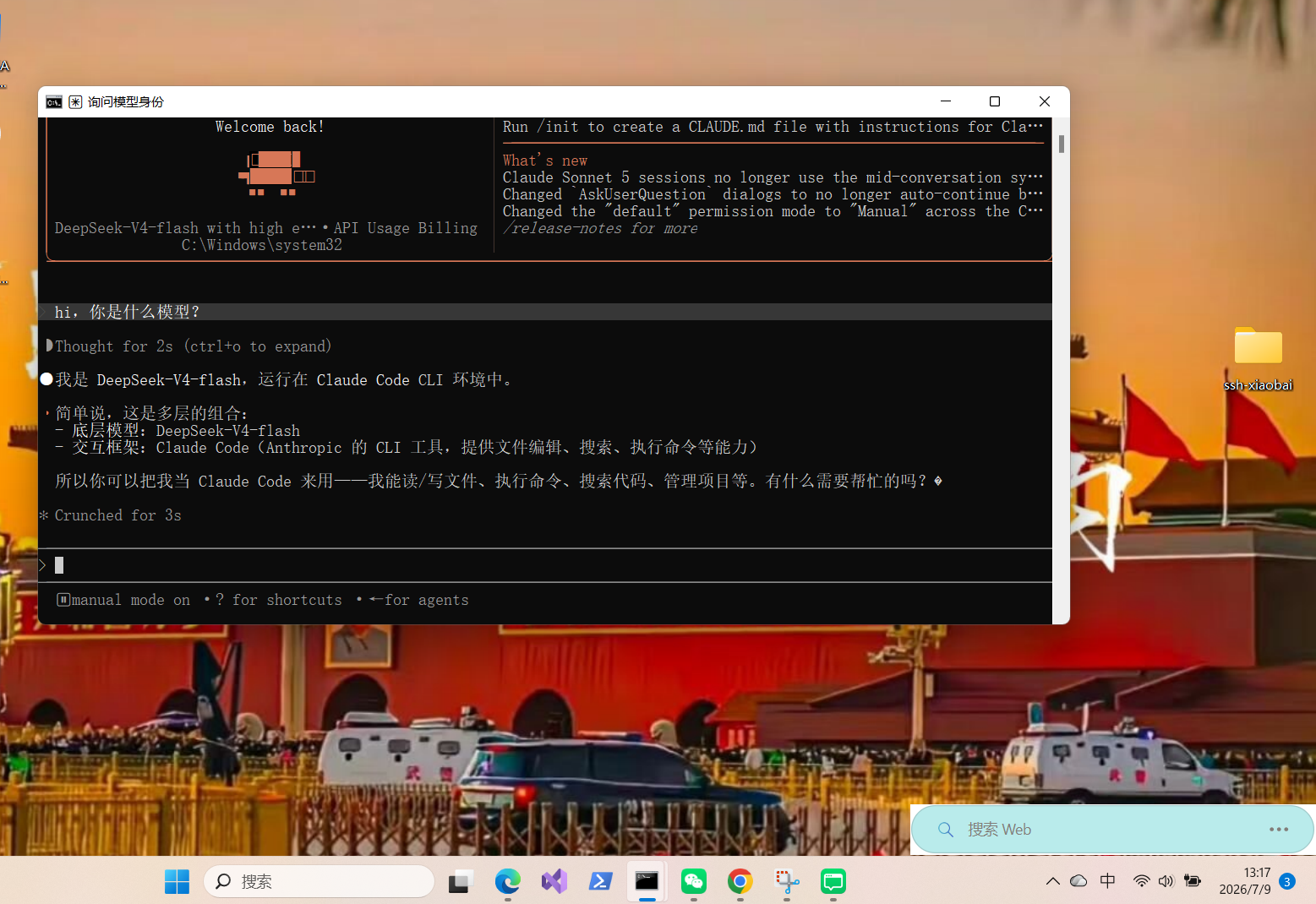Image resolution: width=1316 pixels, height=904 pixels.
Task: Click the 询问模型身份 window title
Action: 126,102
